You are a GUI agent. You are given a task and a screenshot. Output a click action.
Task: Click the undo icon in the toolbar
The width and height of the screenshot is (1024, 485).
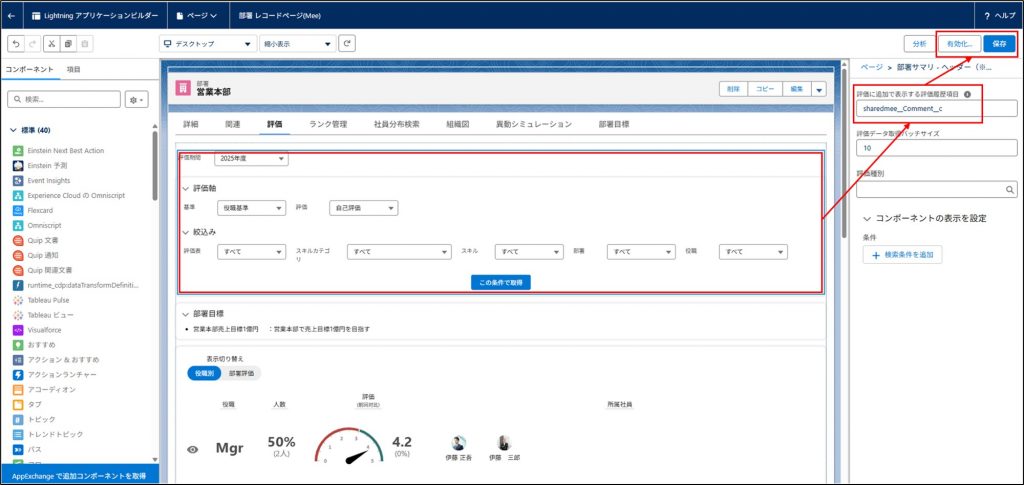tap(16, 44)
